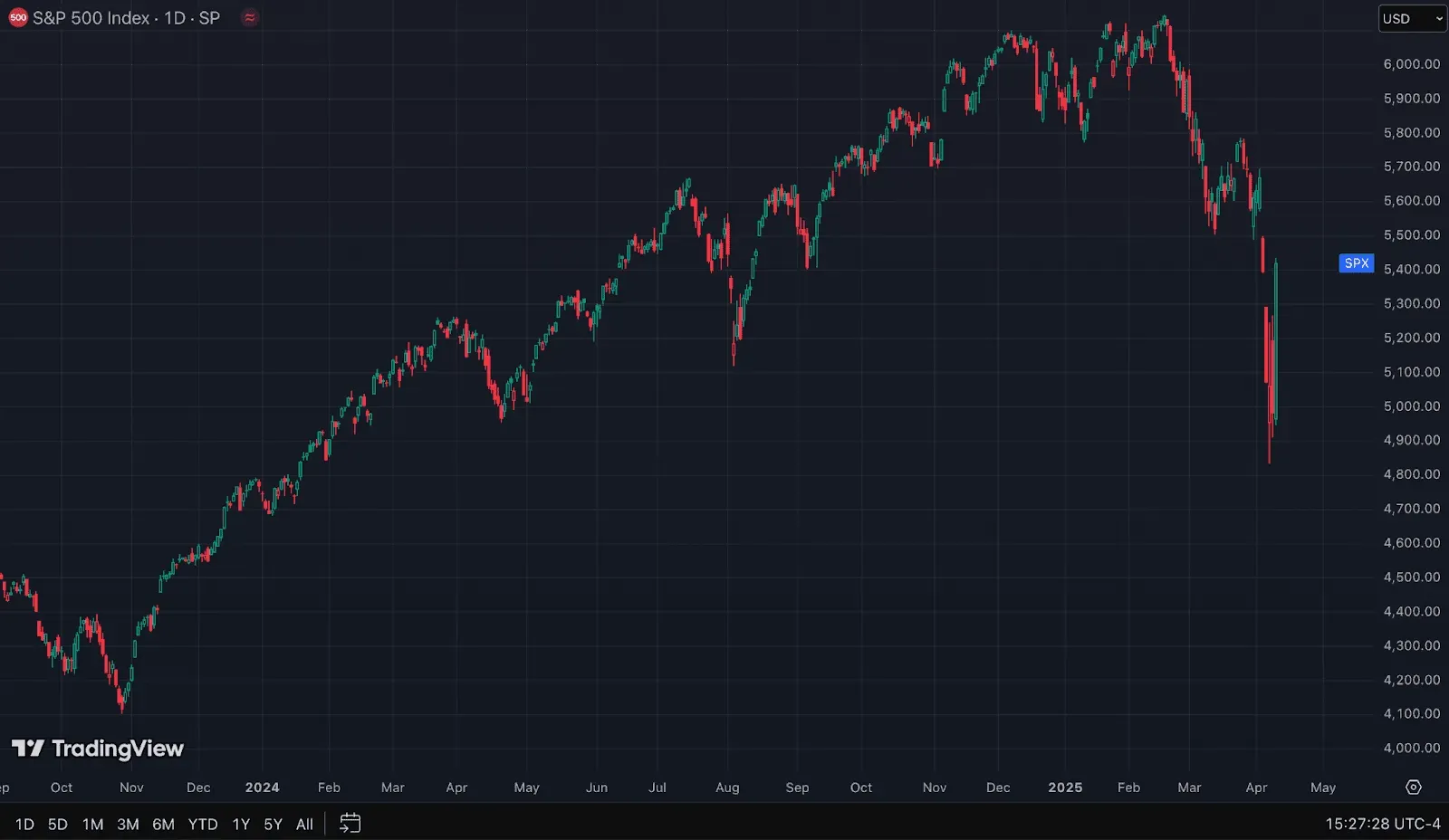Click the red S&P 500 symbol logo
The image size is (1449, 840).
tap(17, 18)
